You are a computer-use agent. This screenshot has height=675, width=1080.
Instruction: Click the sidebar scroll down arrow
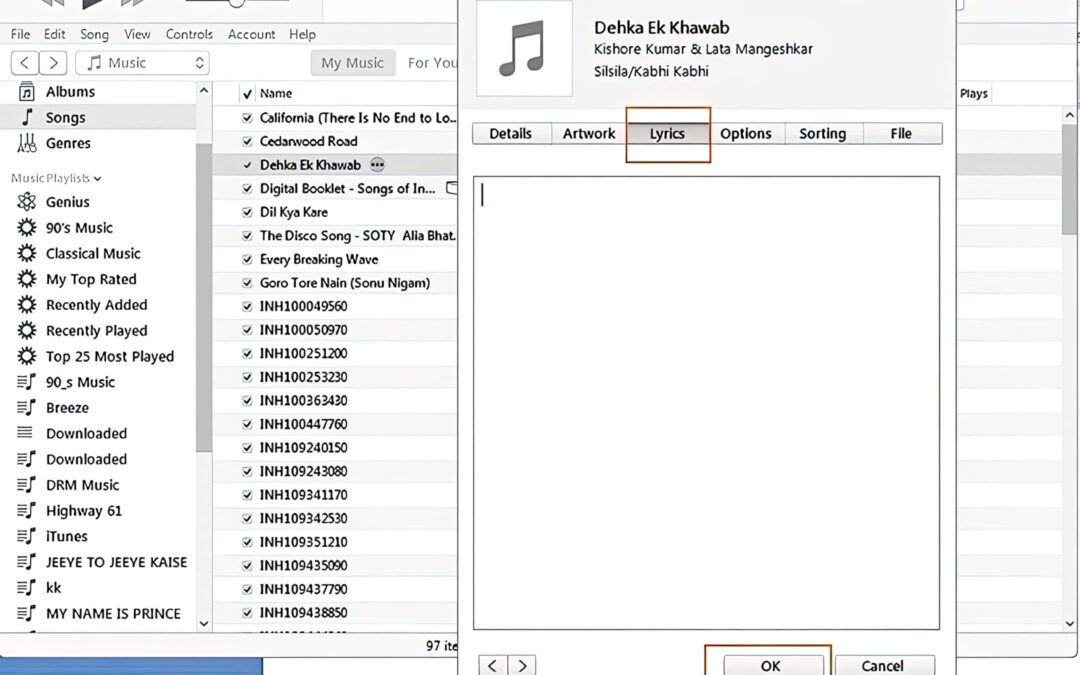tap(204, 623)
